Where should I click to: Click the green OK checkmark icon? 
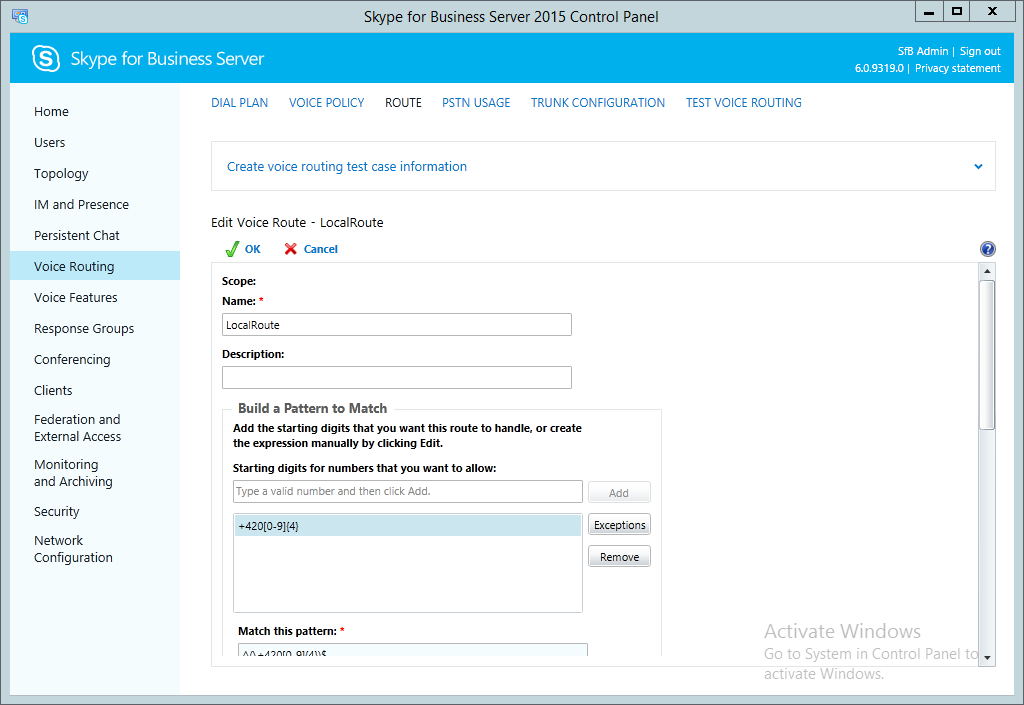(232, 249)
